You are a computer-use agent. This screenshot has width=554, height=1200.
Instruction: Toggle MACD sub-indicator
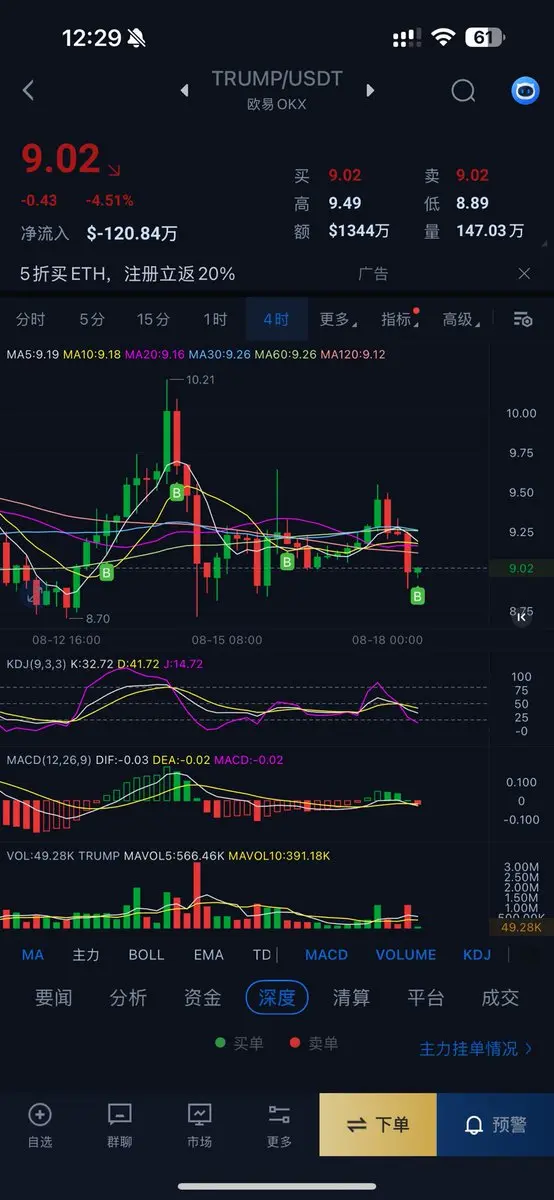326,954
